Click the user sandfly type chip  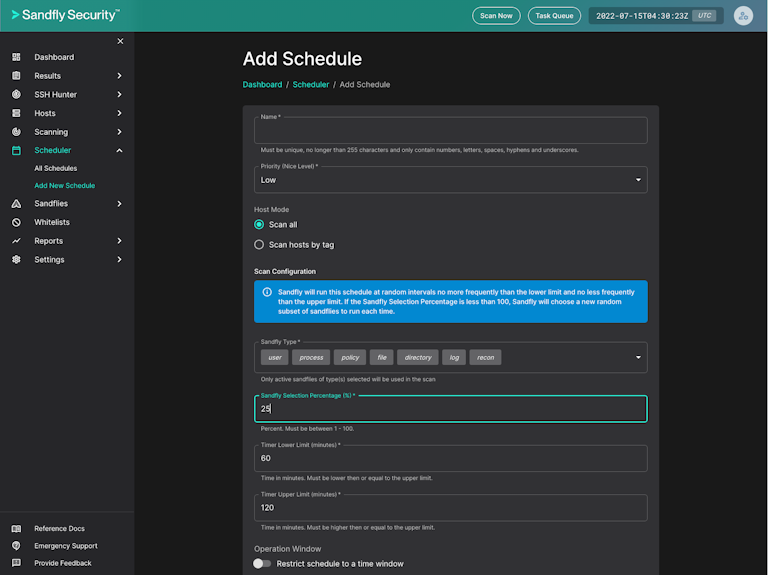(x=275, y=358)
